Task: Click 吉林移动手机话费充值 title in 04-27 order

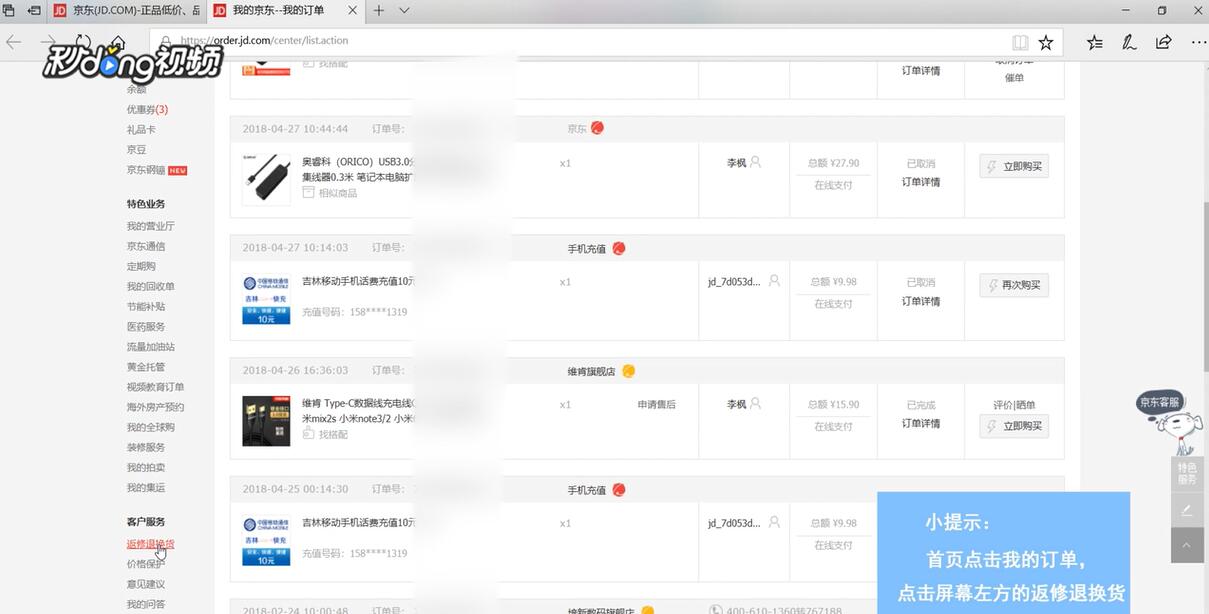Action: click(357, 282)
